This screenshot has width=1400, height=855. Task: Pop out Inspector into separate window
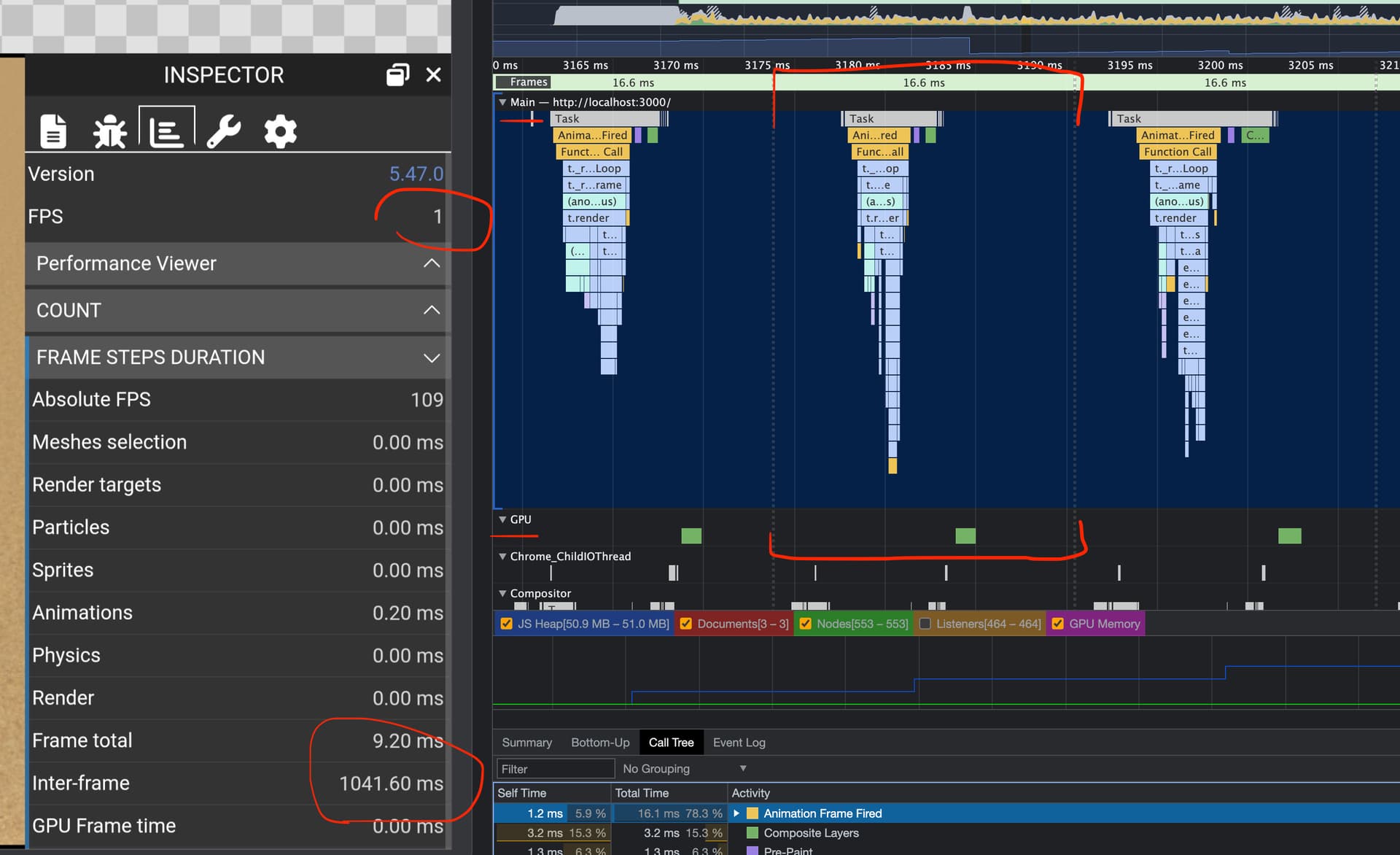[x=397, y=74]
